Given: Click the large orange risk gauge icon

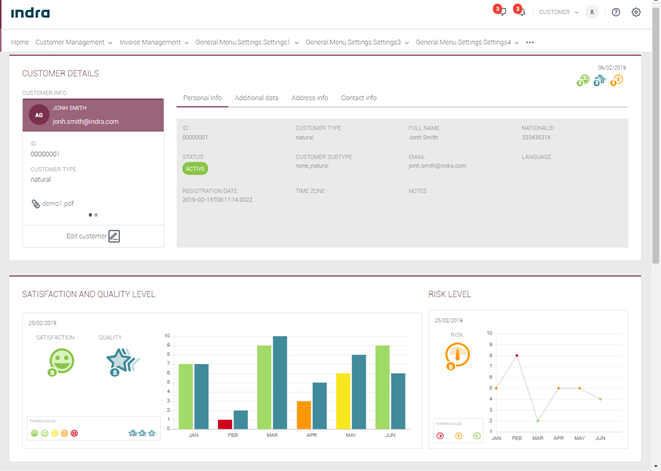Looking at the screenshot, I should click(457, 356).
